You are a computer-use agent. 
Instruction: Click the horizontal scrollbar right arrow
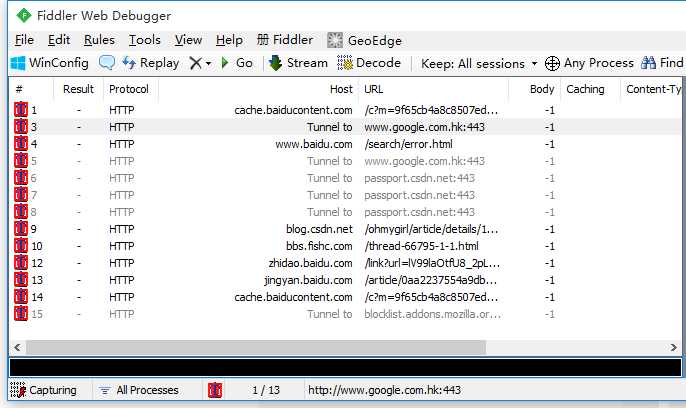674,347
